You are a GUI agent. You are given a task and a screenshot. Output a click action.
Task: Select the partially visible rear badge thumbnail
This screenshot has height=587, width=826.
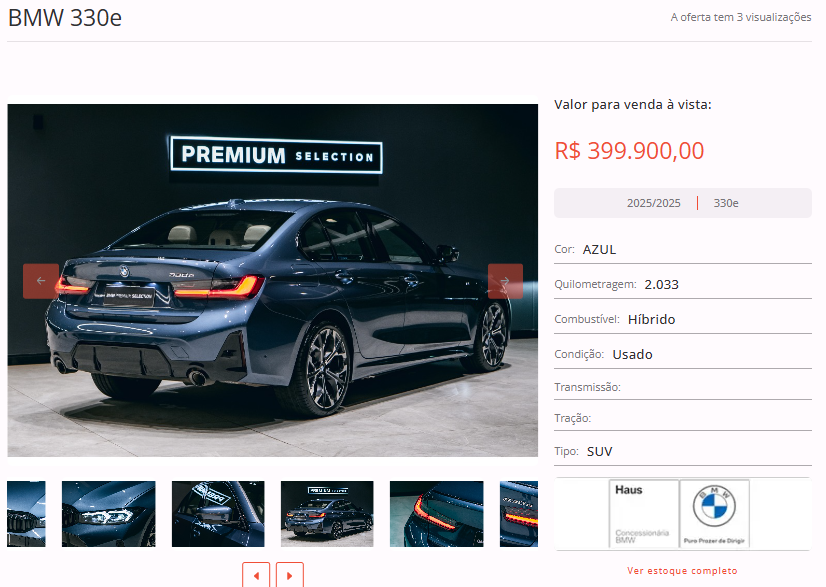pos(519,514)
